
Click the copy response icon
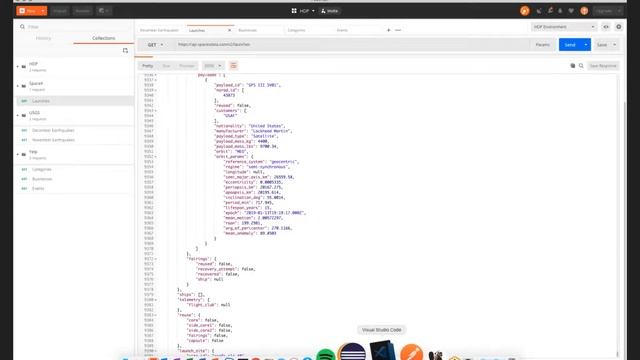(x=573, y=66)
